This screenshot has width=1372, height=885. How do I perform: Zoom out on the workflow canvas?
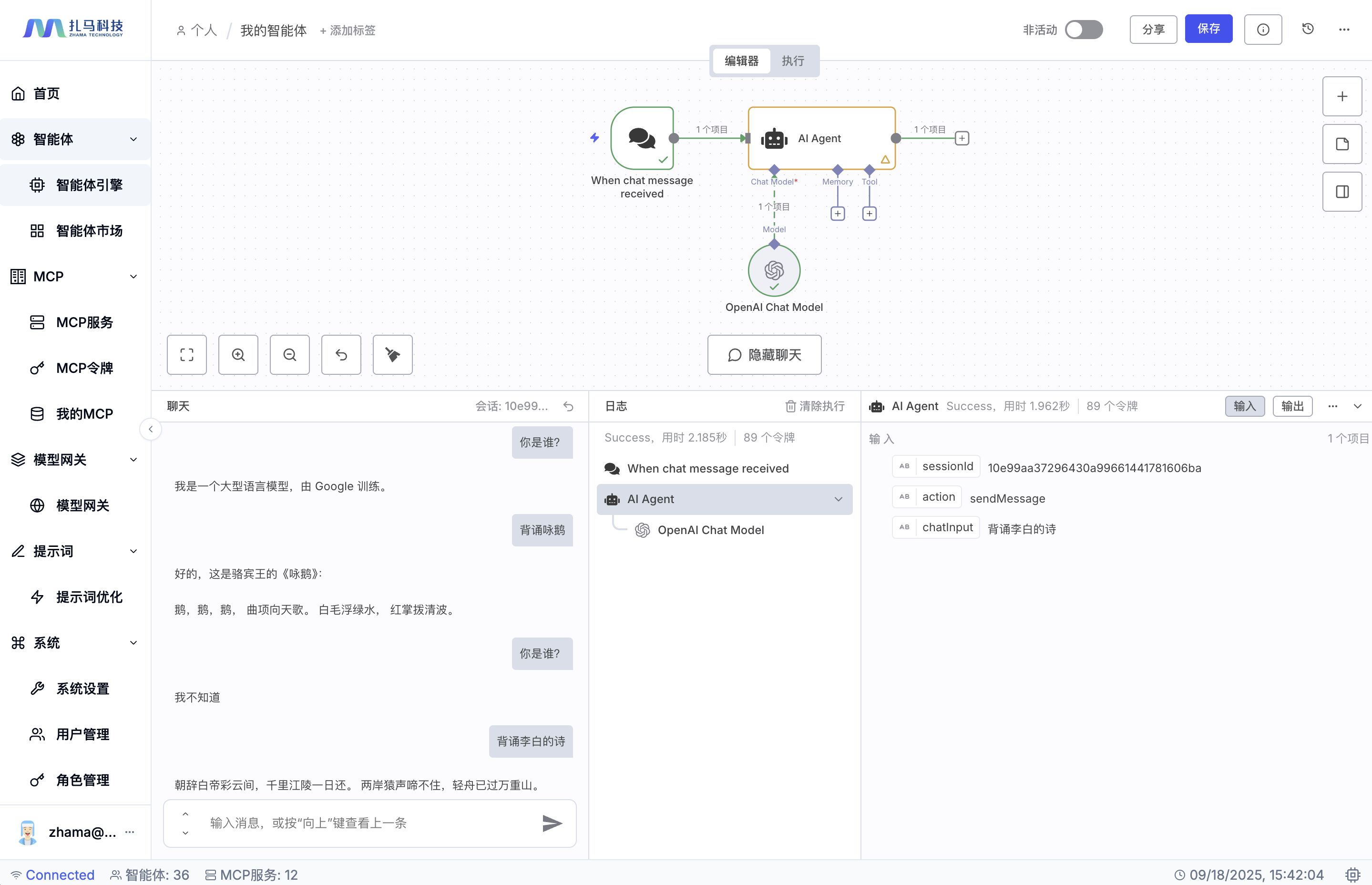(x=289, y=355)
